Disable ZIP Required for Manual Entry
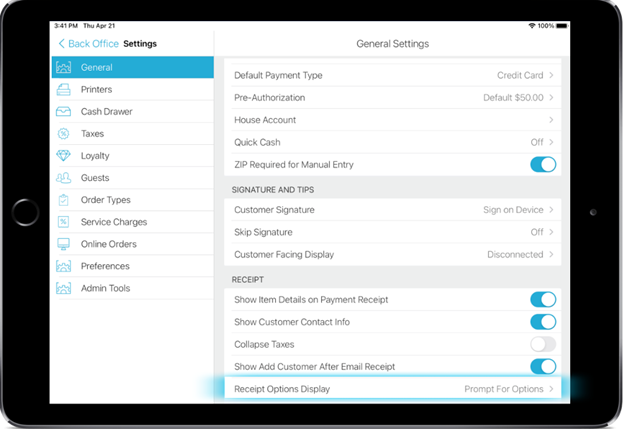 click(542, 164)
